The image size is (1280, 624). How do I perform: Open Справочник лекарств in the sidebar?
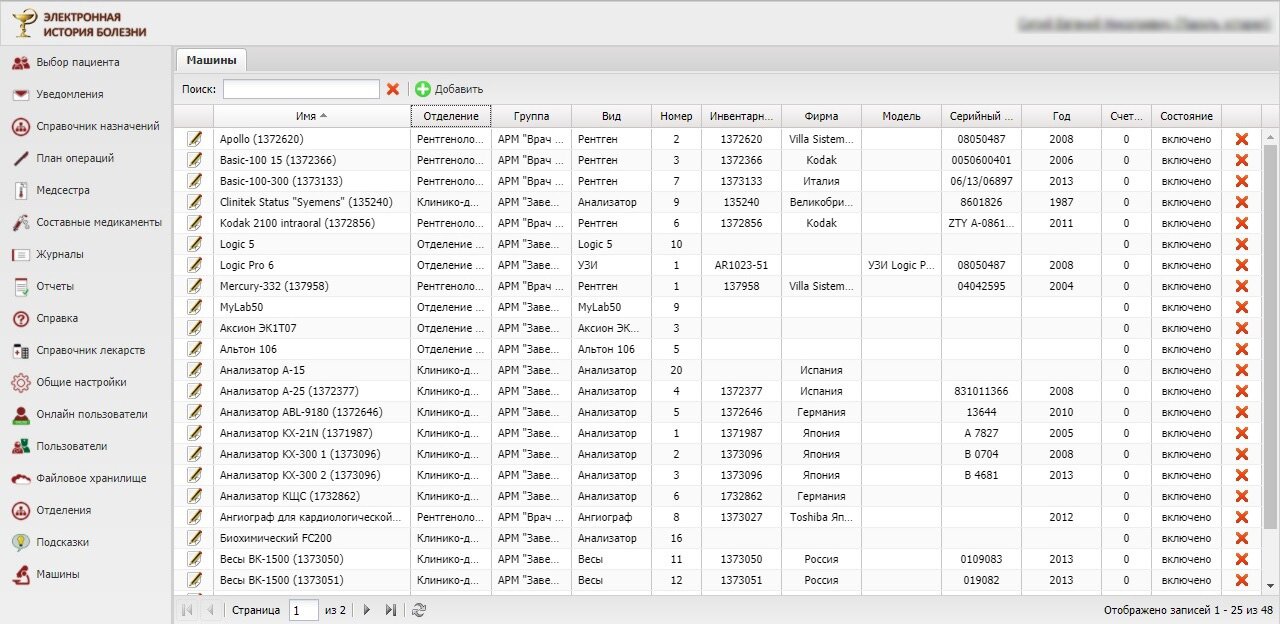tap(90, 350)
